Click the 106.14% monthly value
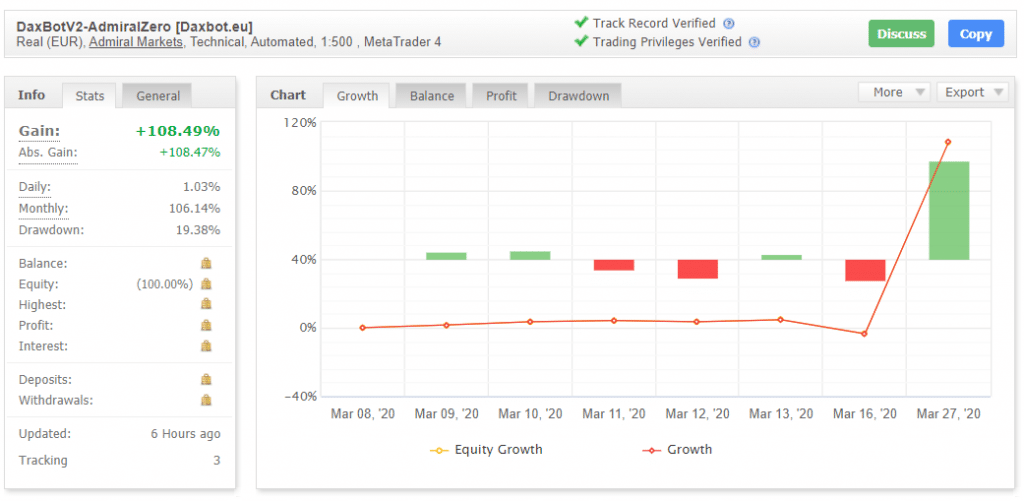 click(x=194, y=208)
